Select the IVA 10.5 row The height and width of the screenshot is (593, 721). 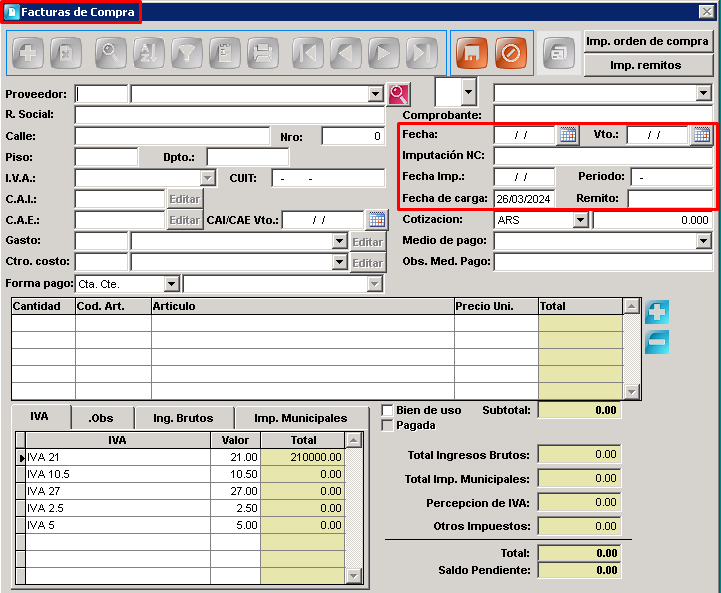click(185, 474)
